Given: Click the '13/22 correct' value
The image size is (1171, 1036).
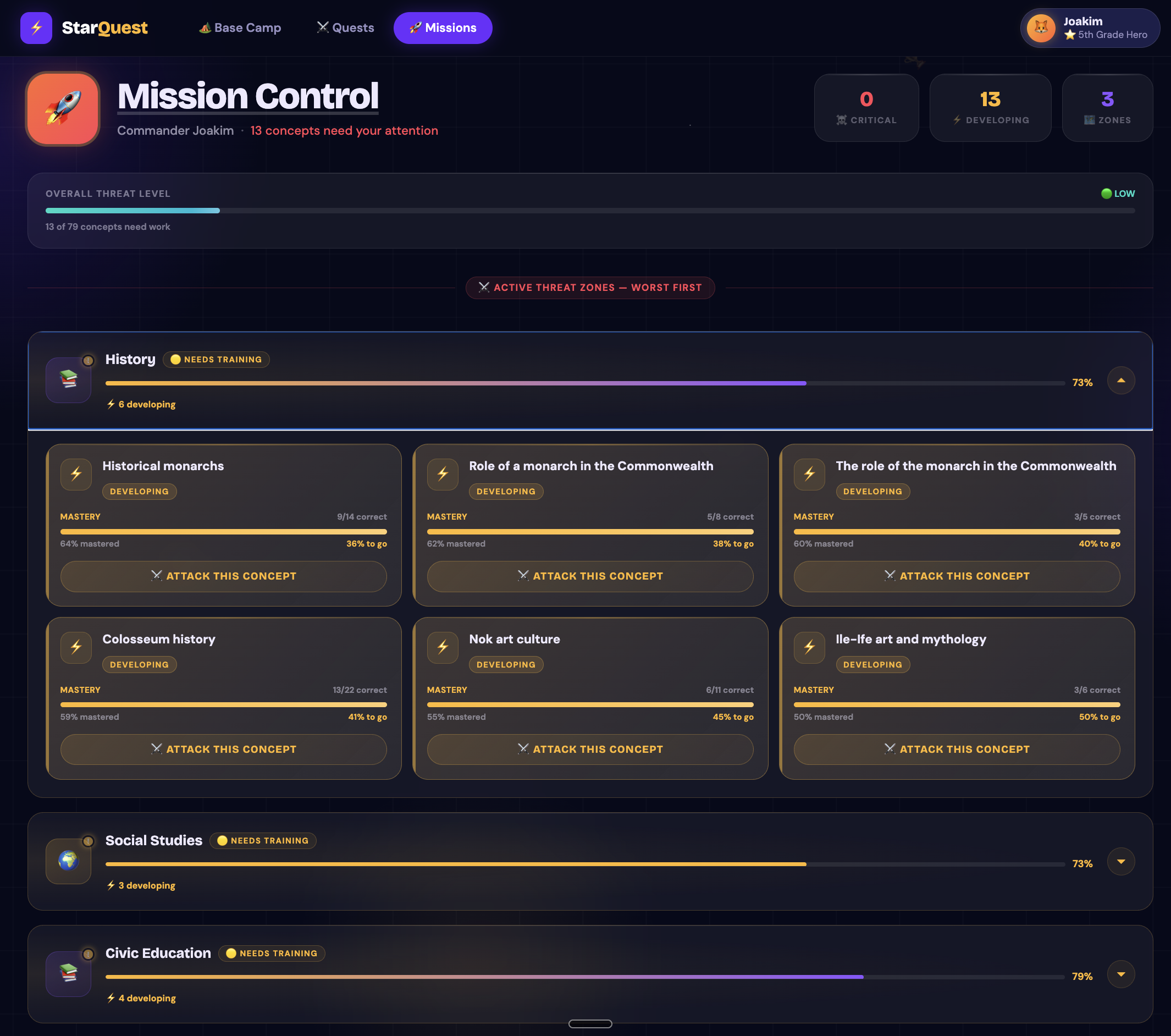Looking at the screenshot, I should click(359, 690).
